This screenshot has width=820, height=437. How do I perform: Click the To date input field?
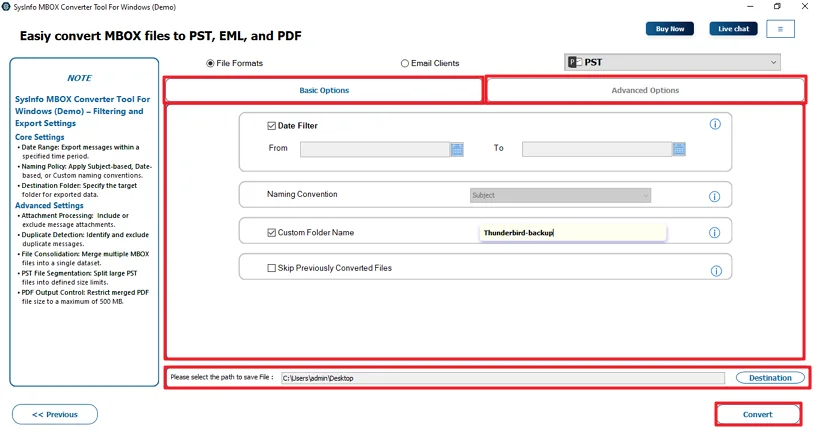click(x=597, y=150)
